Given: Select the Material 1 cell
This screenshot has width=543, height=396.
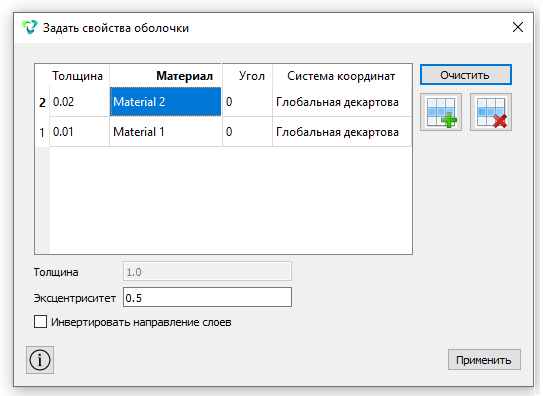Looking at the screenshot, I should (166, 132).
